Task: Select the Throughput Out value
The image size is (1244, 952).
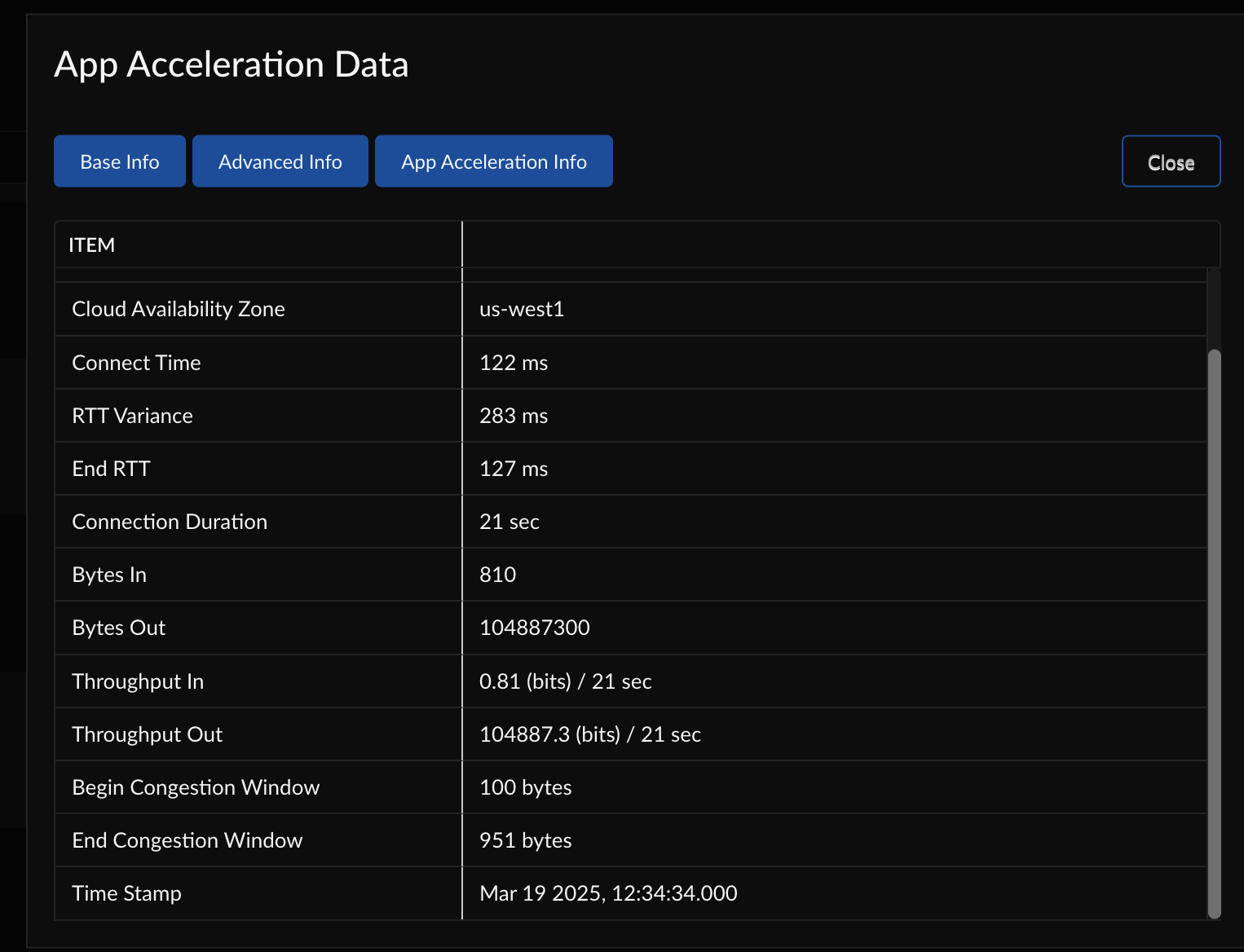Action: click(x=589, y=734)
